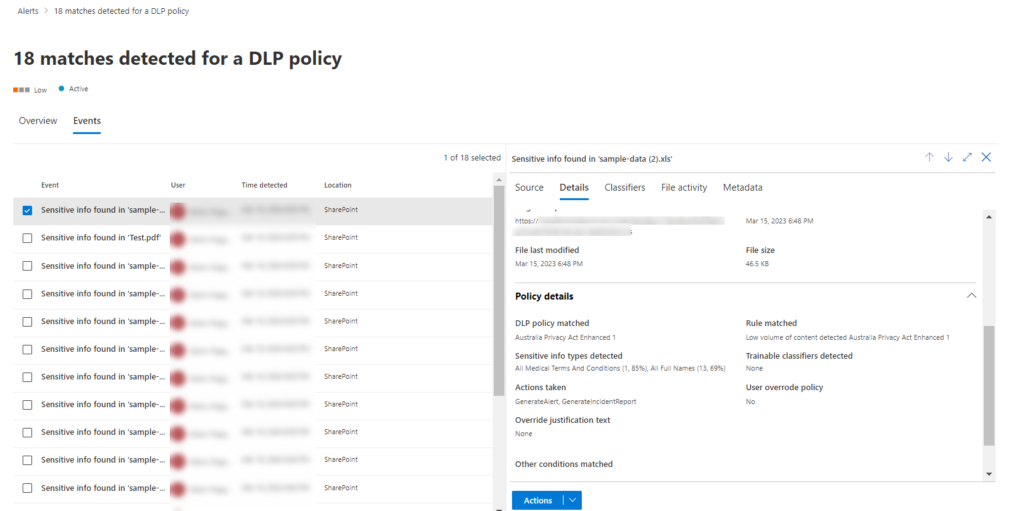Go to previous event with up arrow

click(x=929, y=158)
